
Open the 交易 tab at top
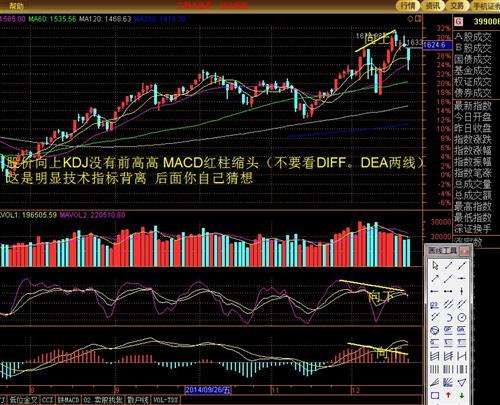(x=457, y=6)
